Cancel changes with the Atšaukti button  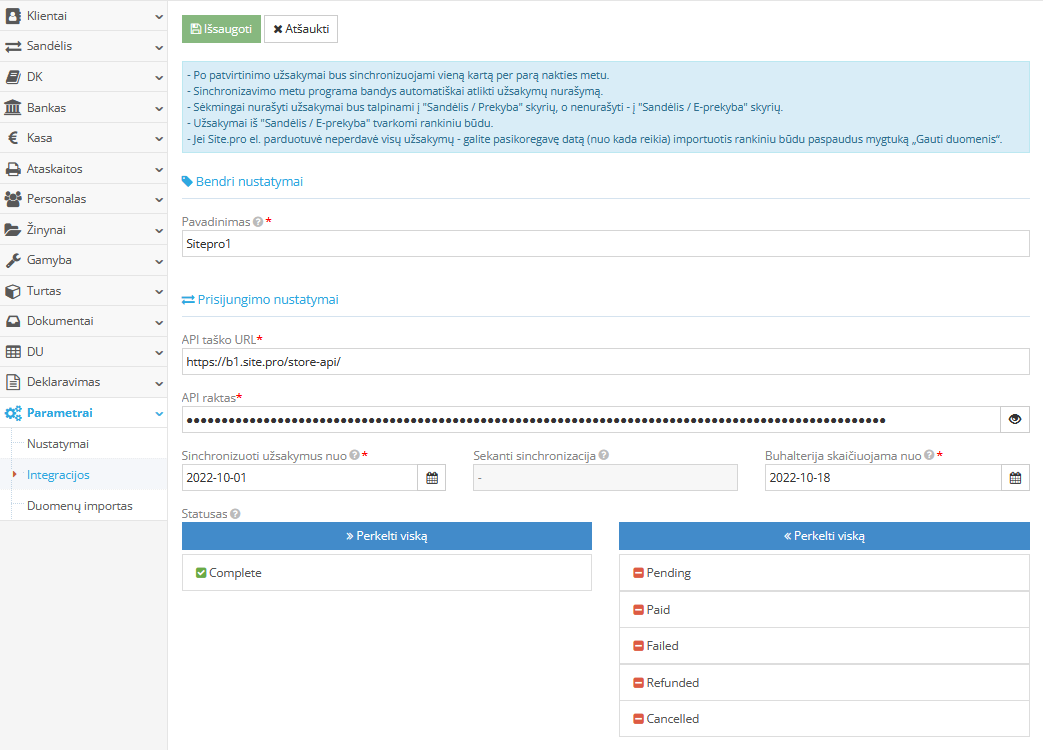(301, 29)
